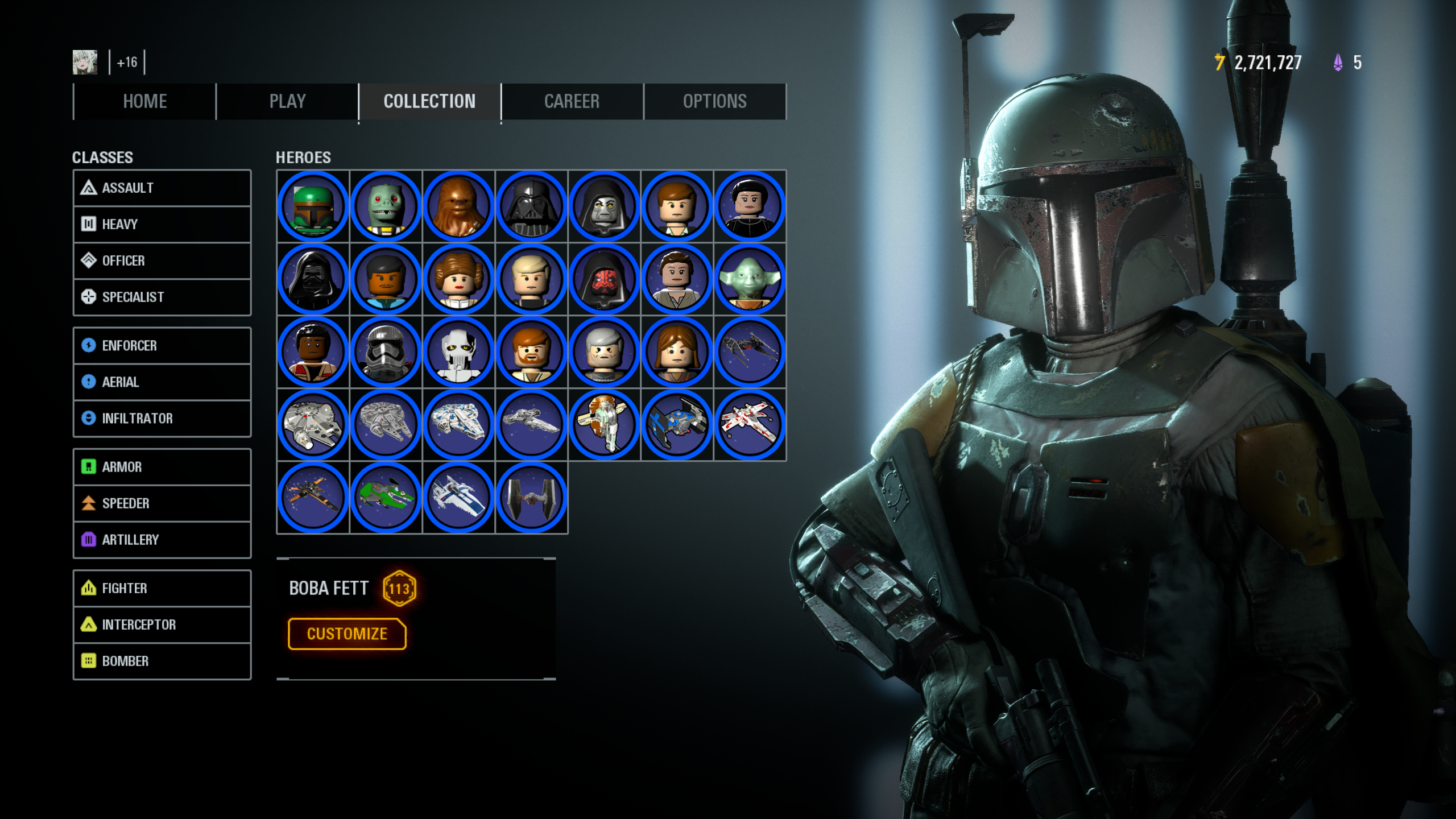The height and width of the screenshot is (819, 1456).
Task: Select the Boba Fett hero icon
Action: click(312, 206)
